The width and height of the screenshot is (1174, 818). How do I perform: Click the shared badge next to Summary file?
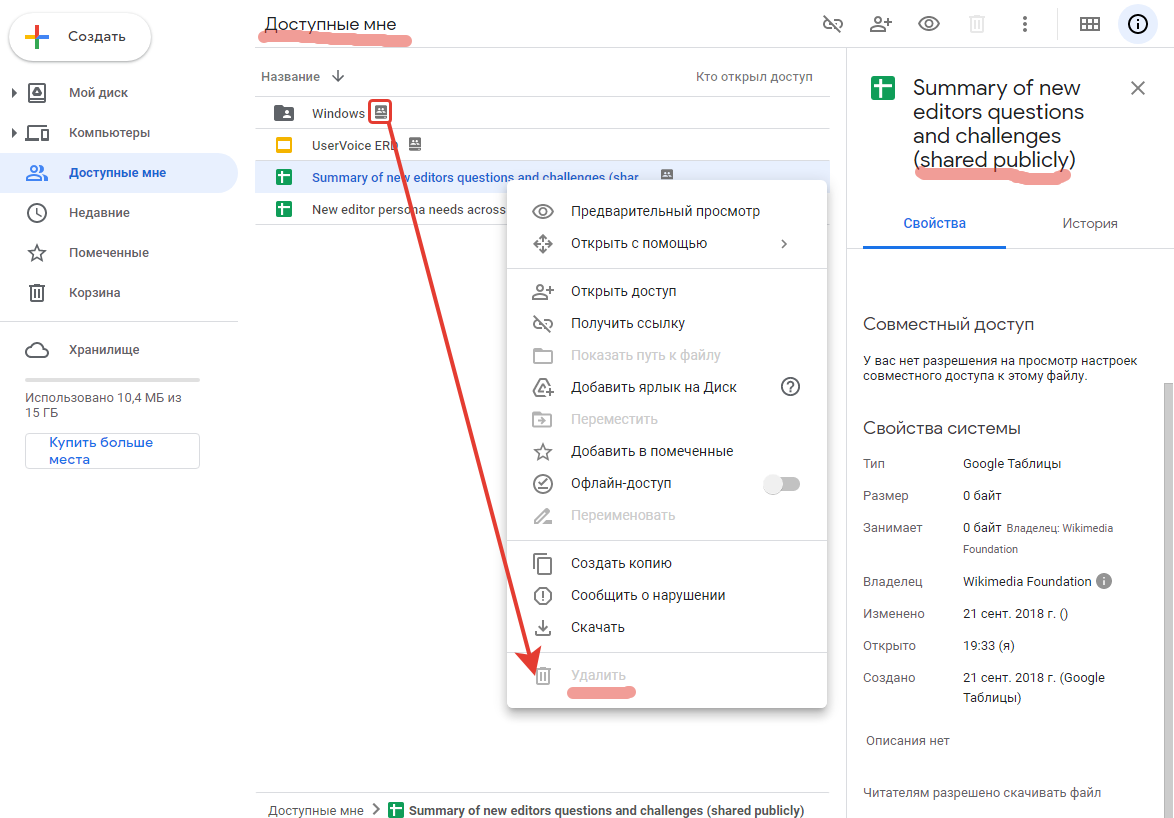[x=666, y=174]
